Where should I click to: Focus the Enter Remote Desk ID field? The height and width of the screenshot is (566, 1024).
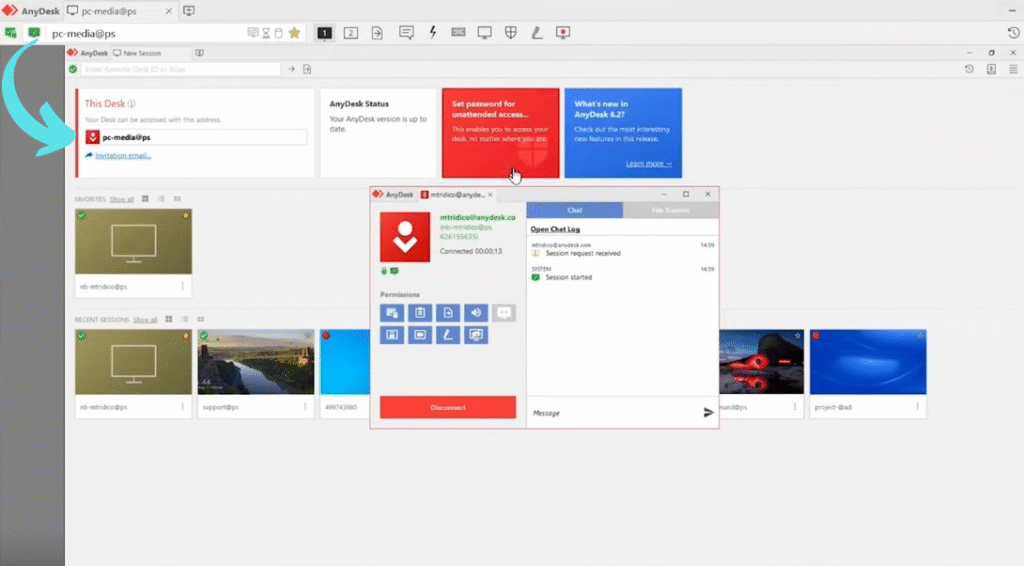[180, 69]
